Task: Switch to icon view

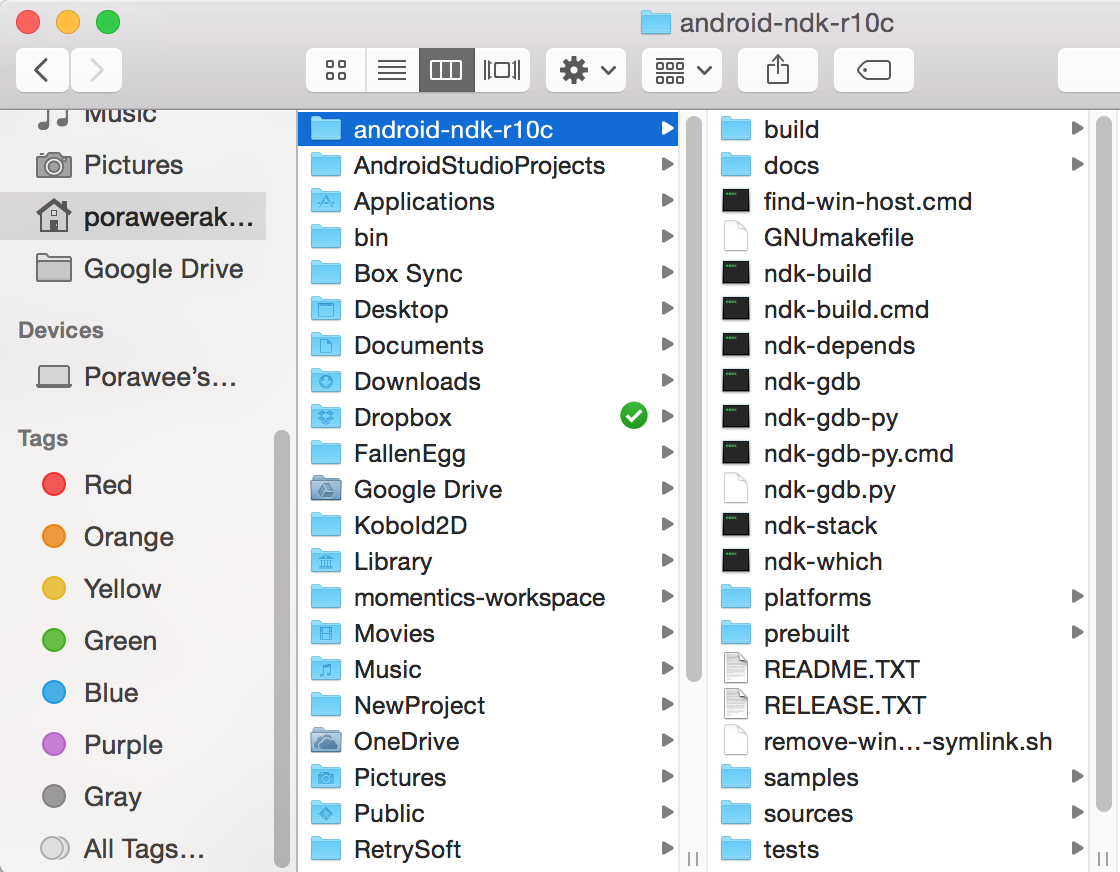Action: 336,70
